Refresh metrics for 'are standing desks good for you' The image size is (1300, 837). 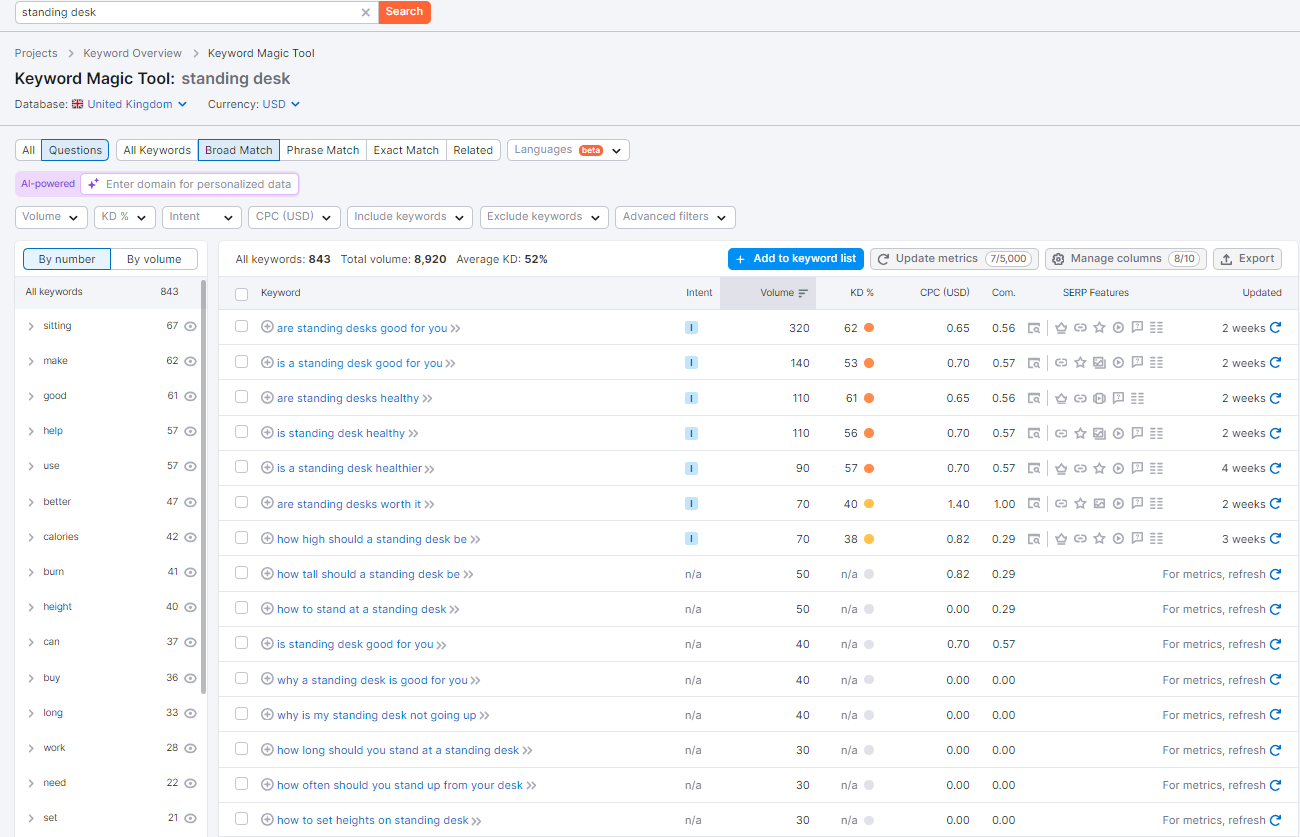1275,328
